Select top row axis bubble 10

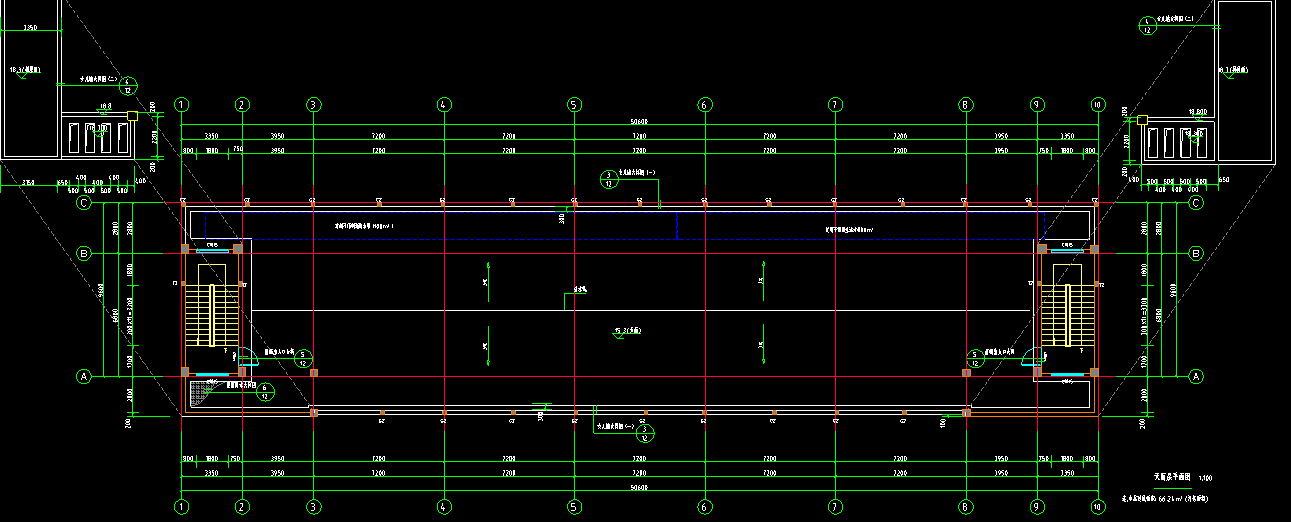tap(1098, 105)
